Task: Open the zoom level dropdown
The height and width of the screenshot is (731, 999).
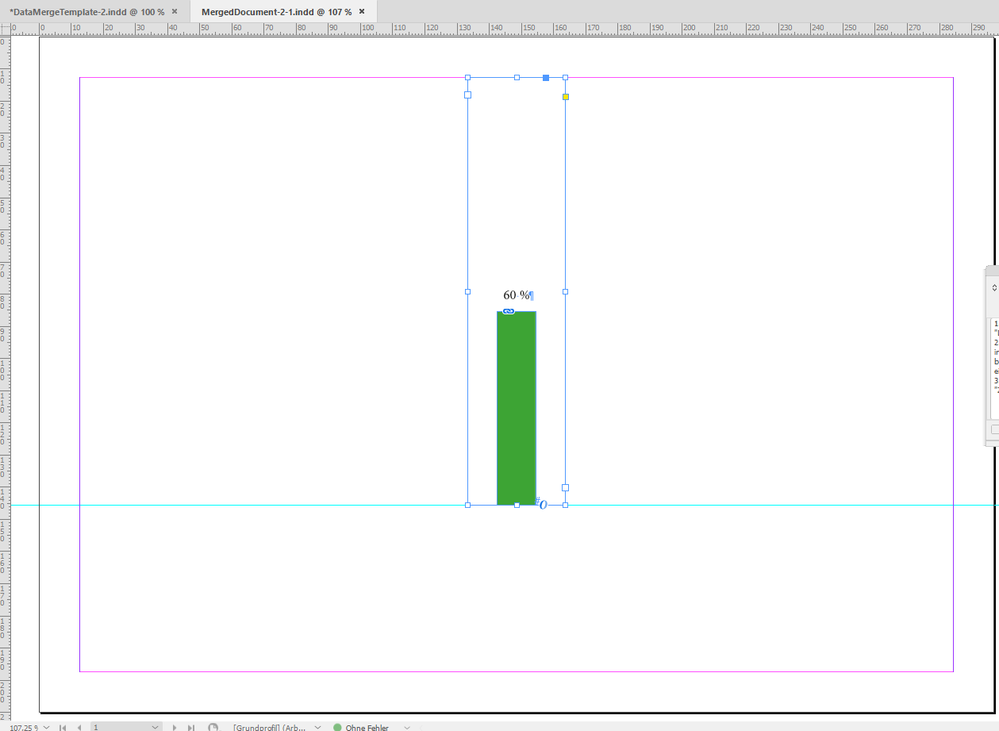Action: tap(47, 727)
